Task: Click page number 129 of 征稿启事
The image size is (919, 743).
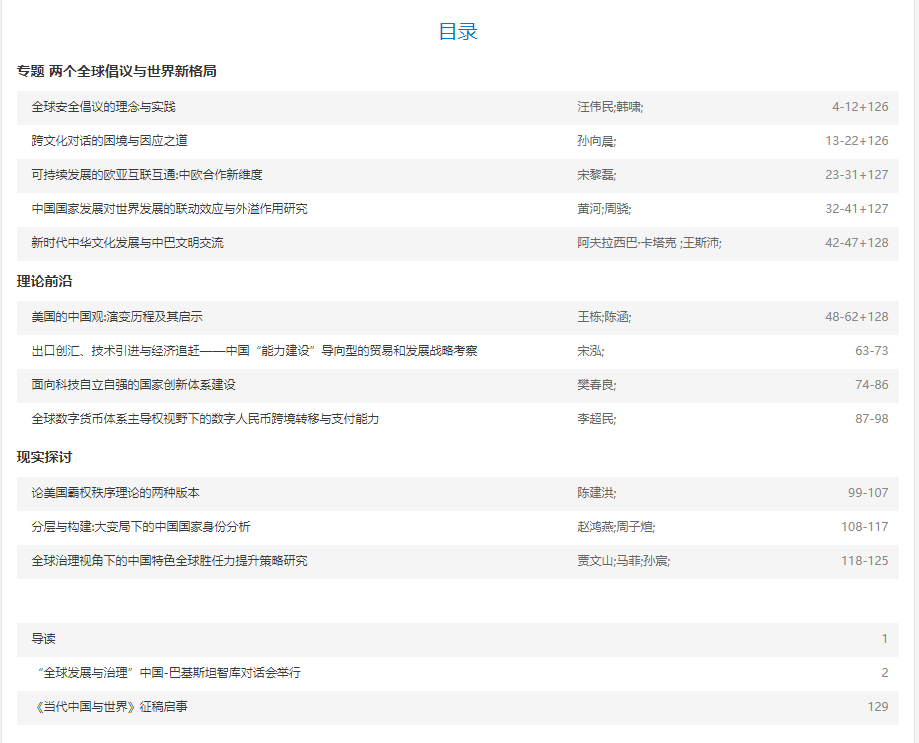Action: (x=878, y=707)
